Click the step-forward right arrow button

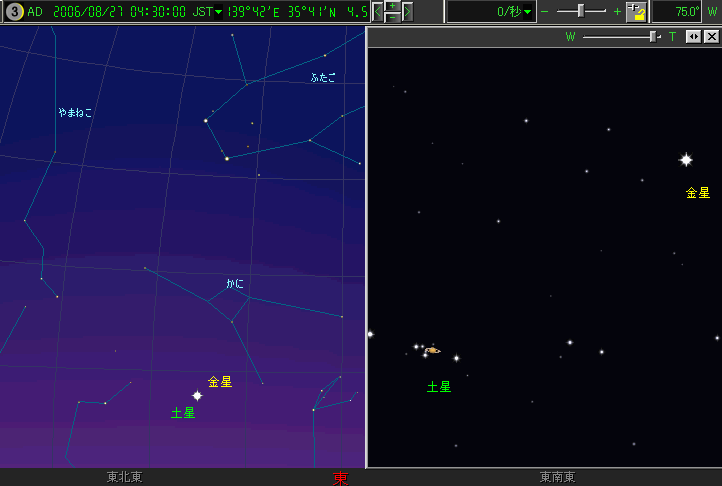(408, 12)
